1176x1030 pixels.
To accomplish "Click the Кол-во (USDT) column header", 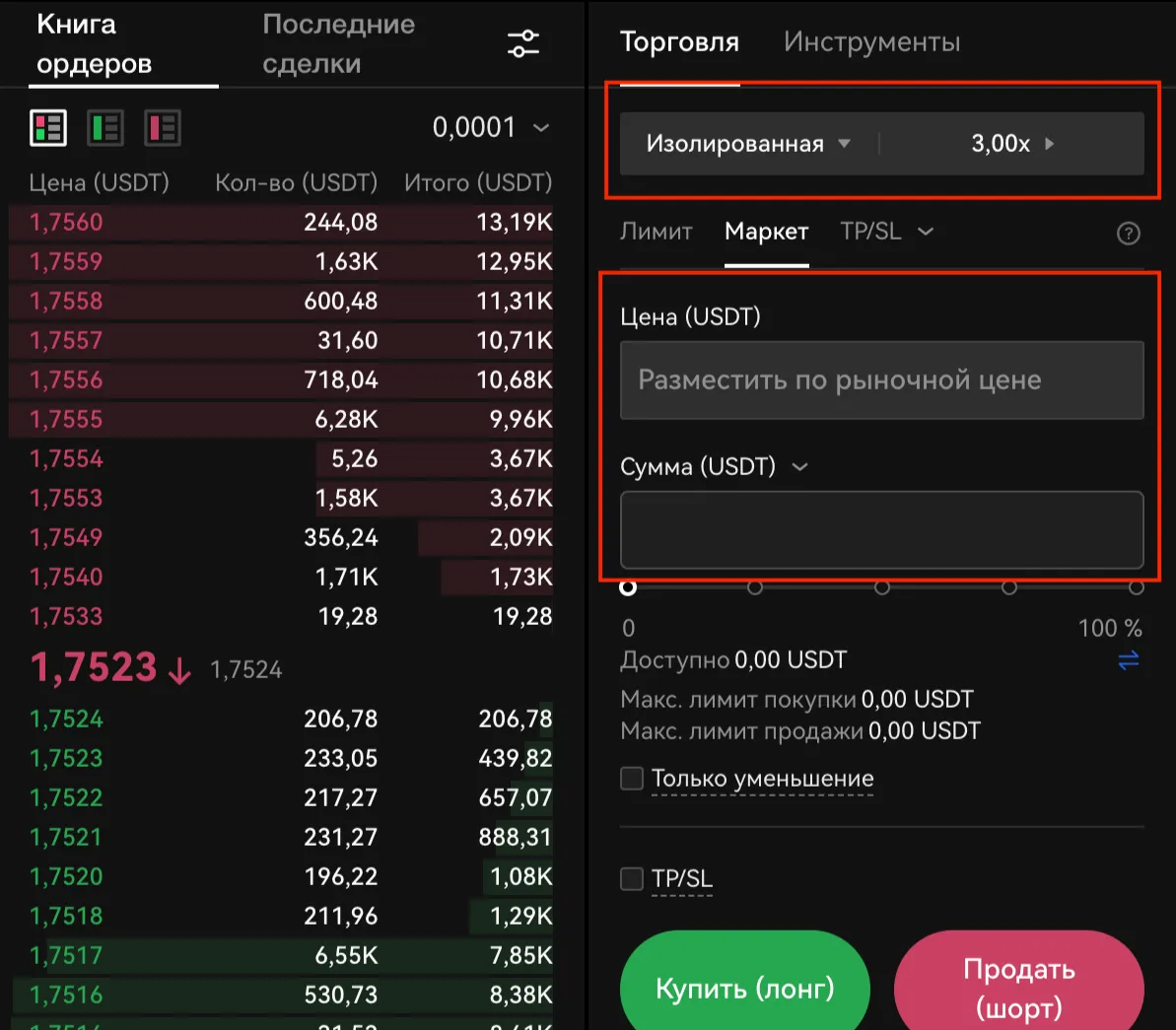I will [x=297, y=182].
